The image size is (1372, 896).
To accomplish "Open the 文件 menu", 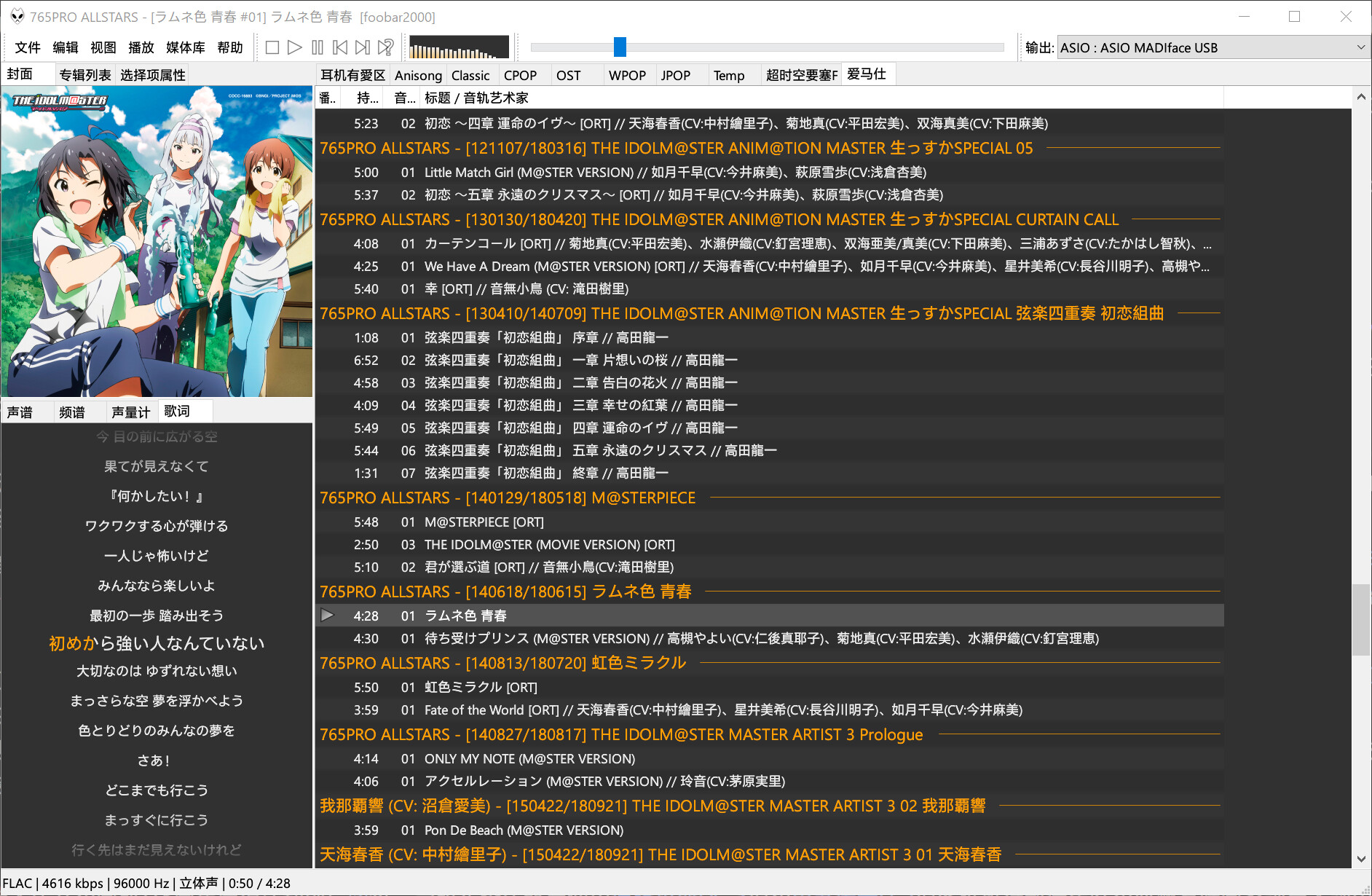I will pyautogui.click(x=28, y=47).
